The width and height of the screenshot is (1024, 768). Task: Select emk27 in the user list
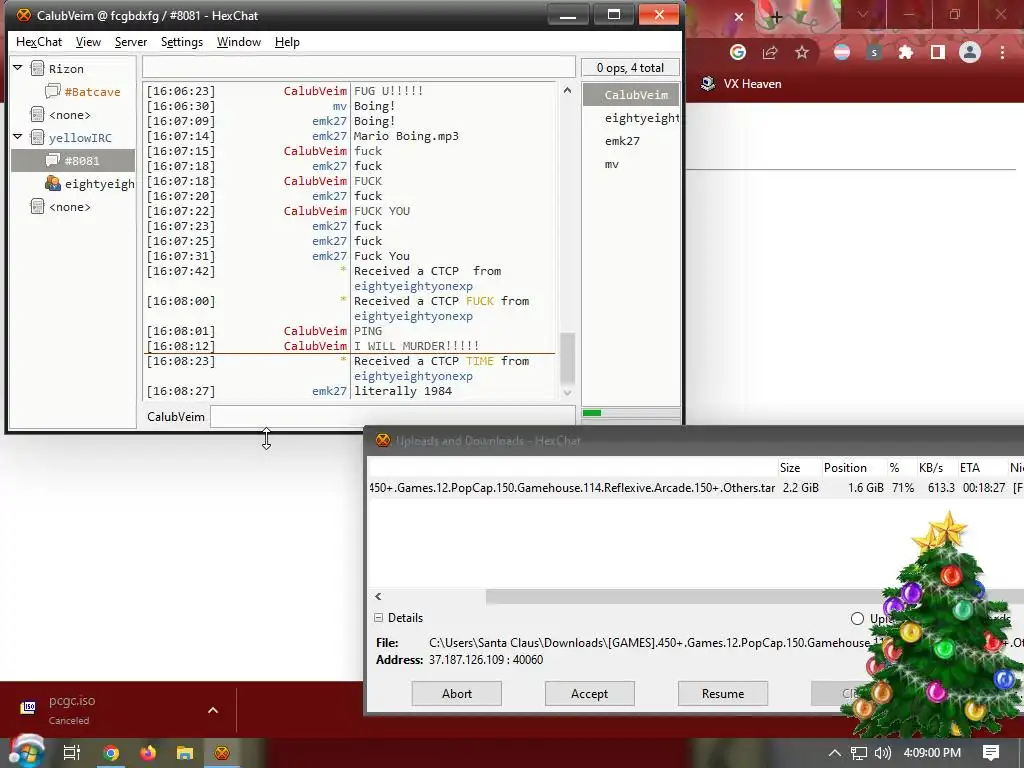[622, 141]
